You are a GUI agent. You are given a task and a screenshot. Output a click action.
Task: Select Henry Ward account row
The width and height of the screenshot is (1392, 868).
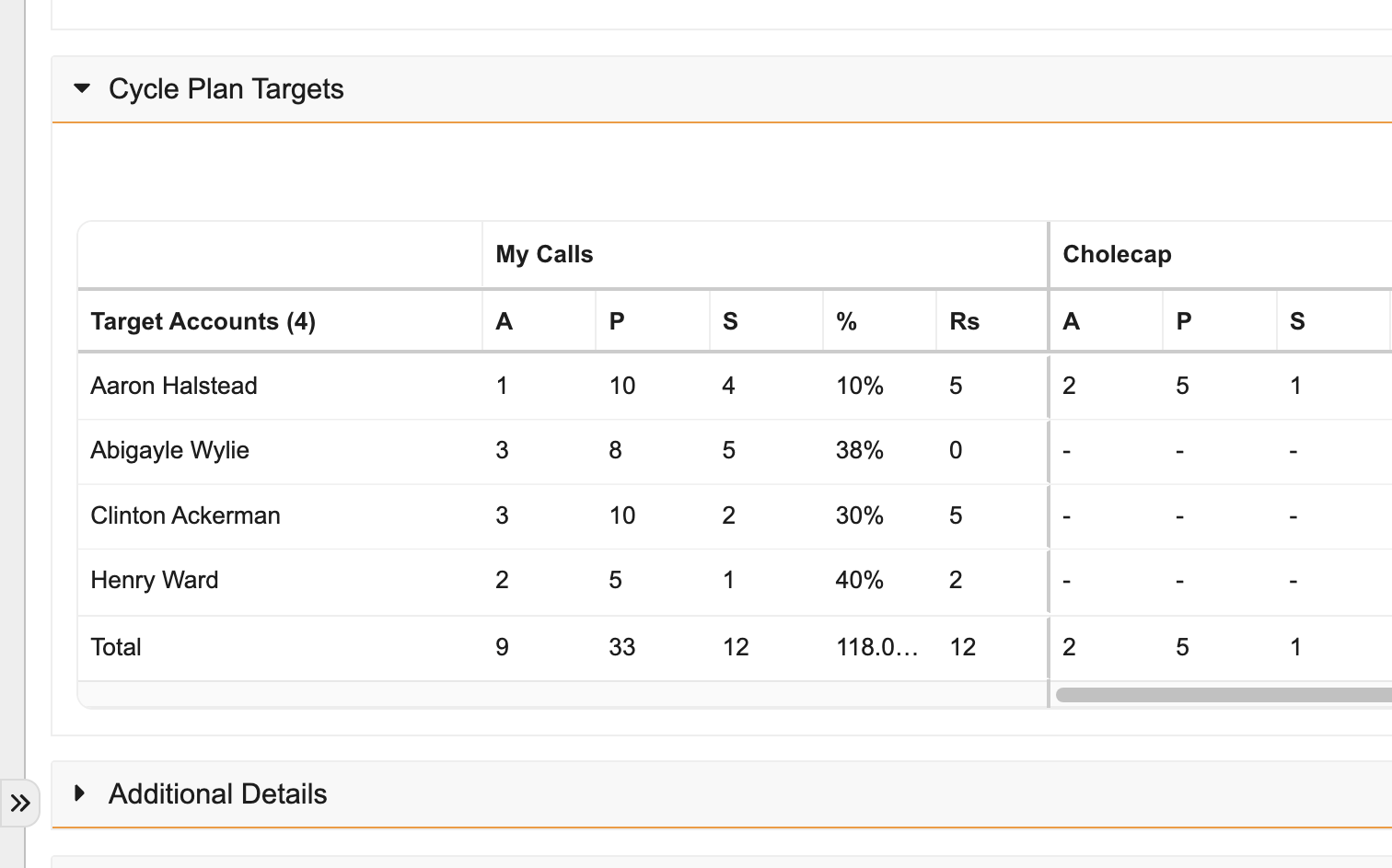click(x=155, y=580)
